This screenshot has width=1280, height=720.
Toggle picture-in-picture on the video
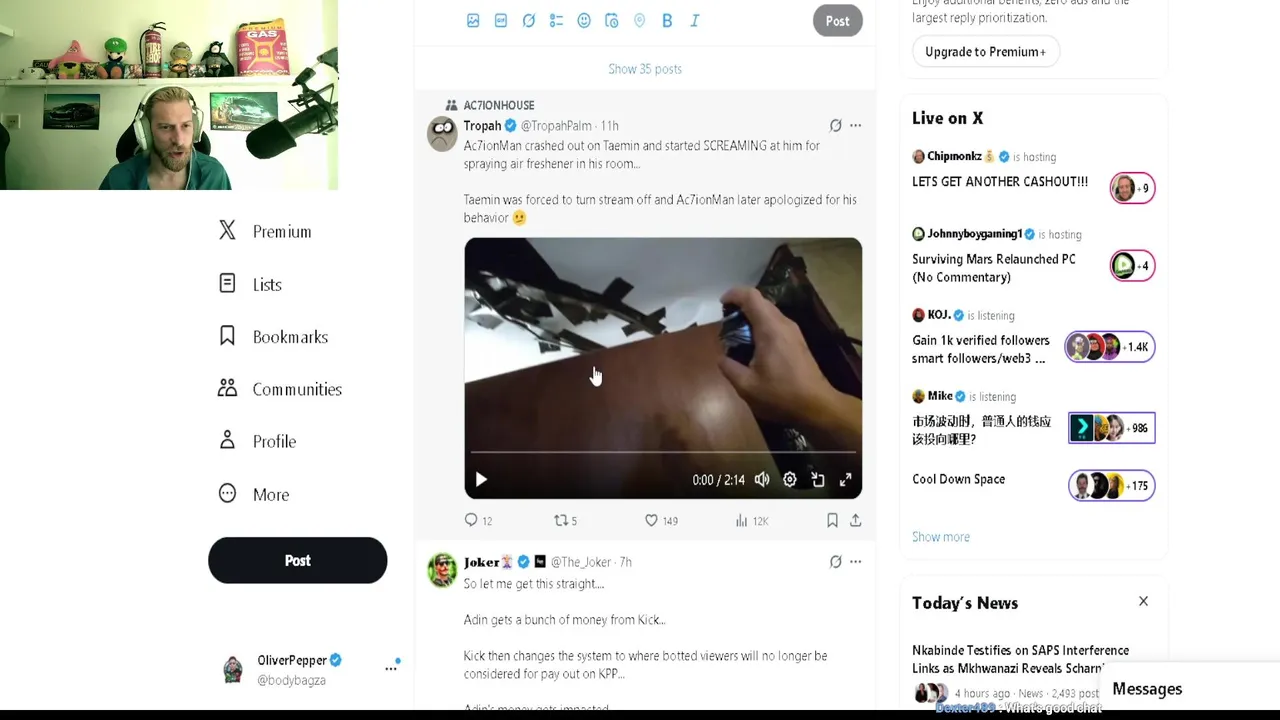click(818, 480)
